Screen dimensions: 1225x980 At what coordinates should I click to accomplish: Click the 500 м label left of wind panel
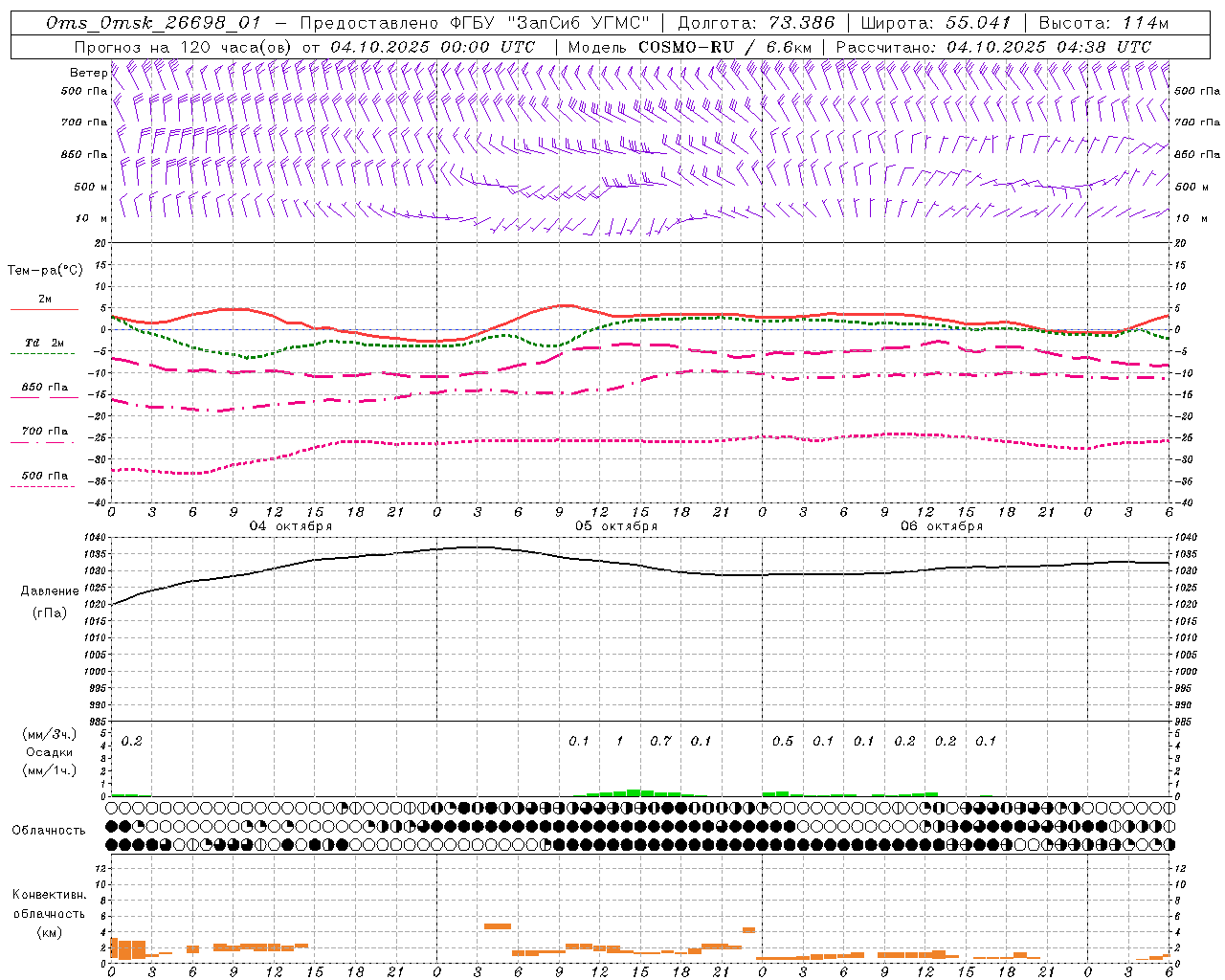tap(91, 187)
